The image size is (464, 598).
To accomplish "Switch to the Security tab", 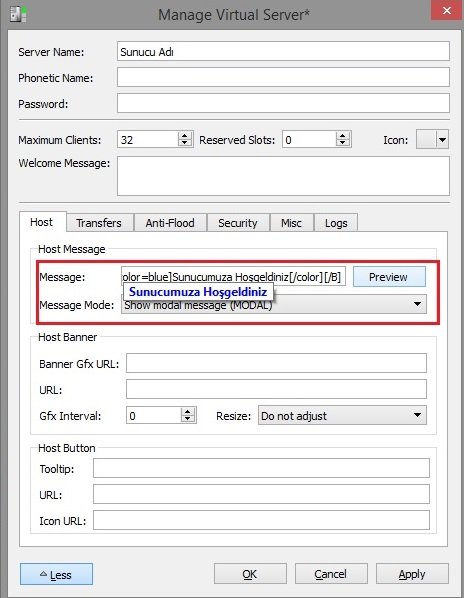I will tap(238, 223).
